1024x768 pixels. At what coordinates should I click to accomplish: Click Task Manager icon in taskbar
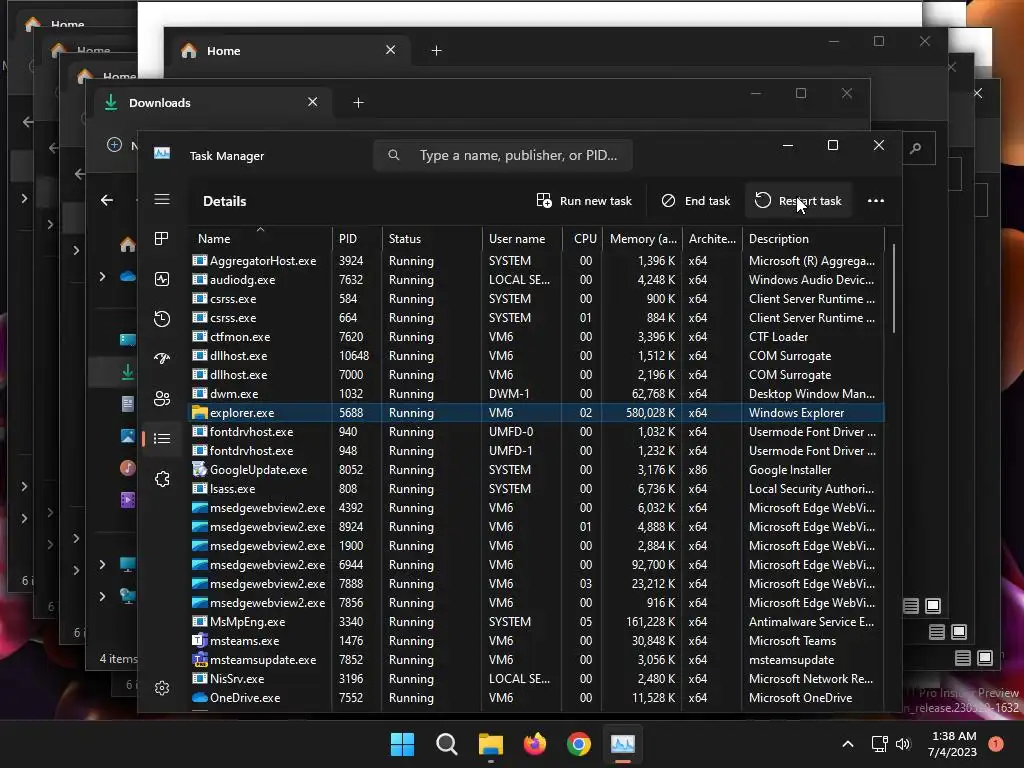tap(622, 744)
